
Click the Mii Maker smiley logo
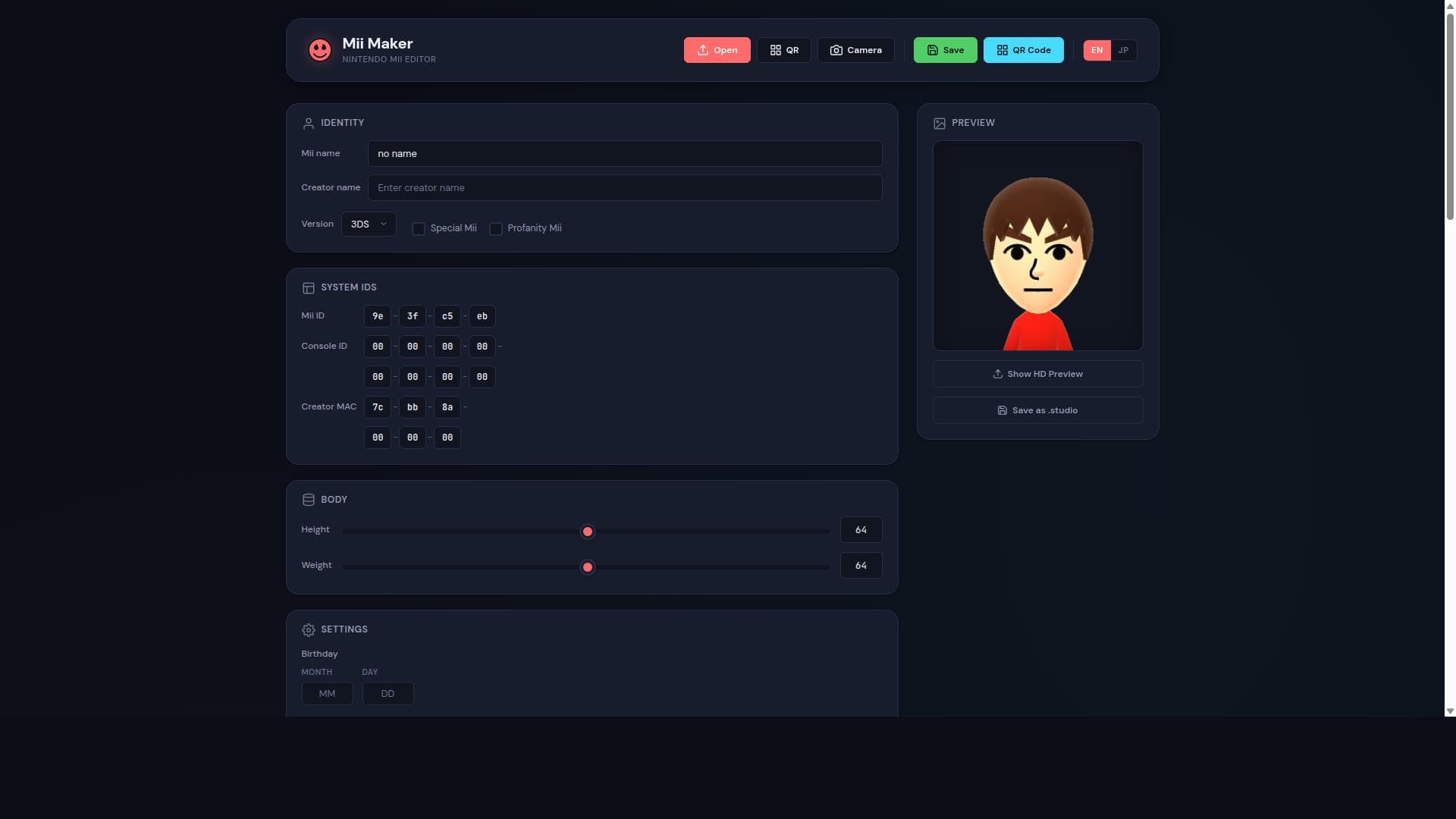click(319, 50)
